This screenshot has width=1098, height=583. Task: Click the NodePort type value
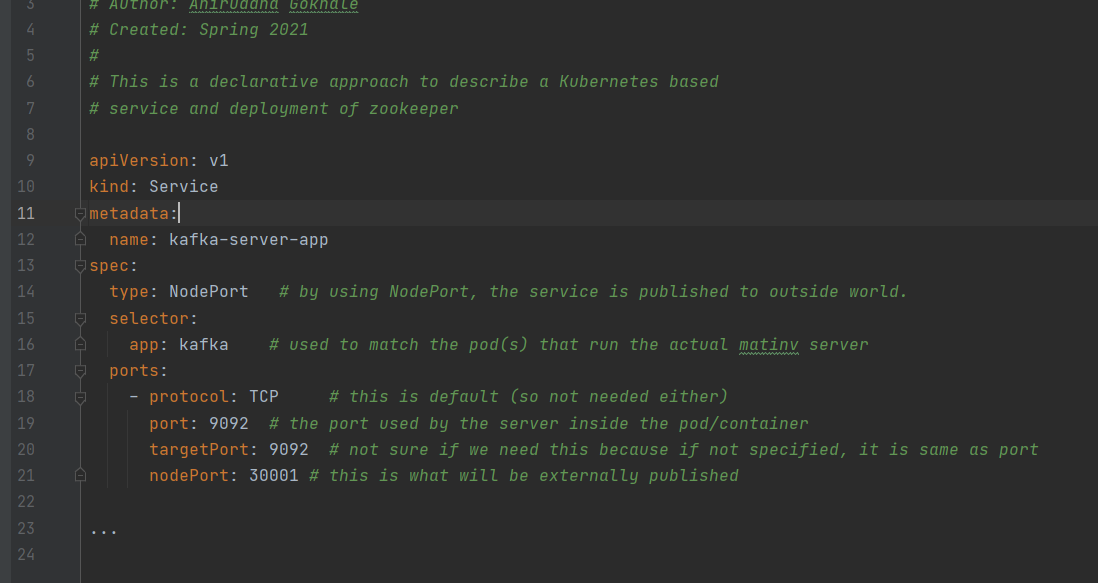pyautogui.click(x=209, y=292)
